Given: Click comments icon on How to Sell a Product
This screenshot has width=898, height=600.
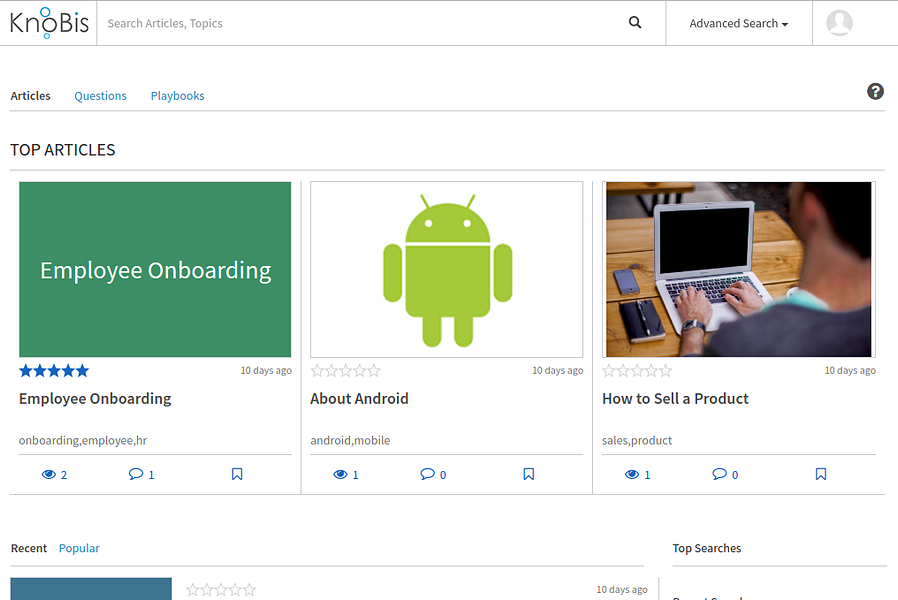Looking at the screenshot, I should coord(719,473).
